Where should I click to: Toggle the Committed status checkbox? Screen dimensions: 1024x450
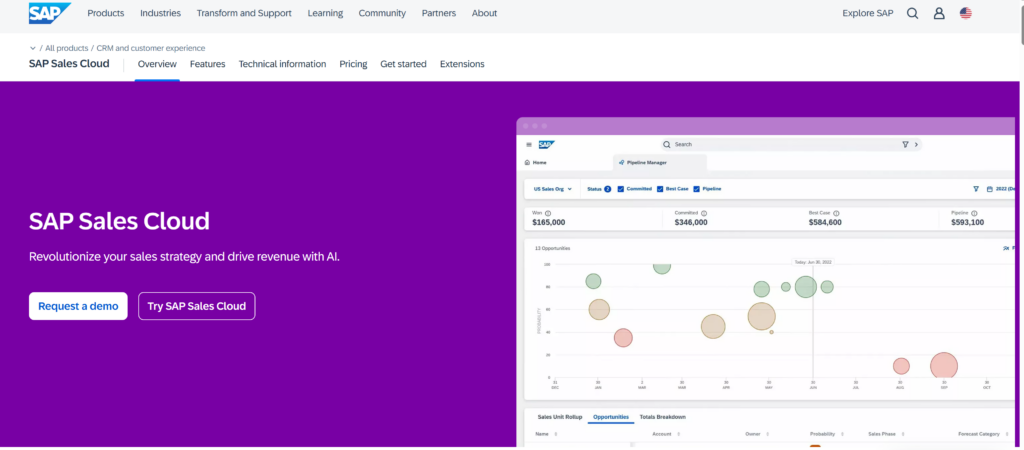tap(620, 189)
